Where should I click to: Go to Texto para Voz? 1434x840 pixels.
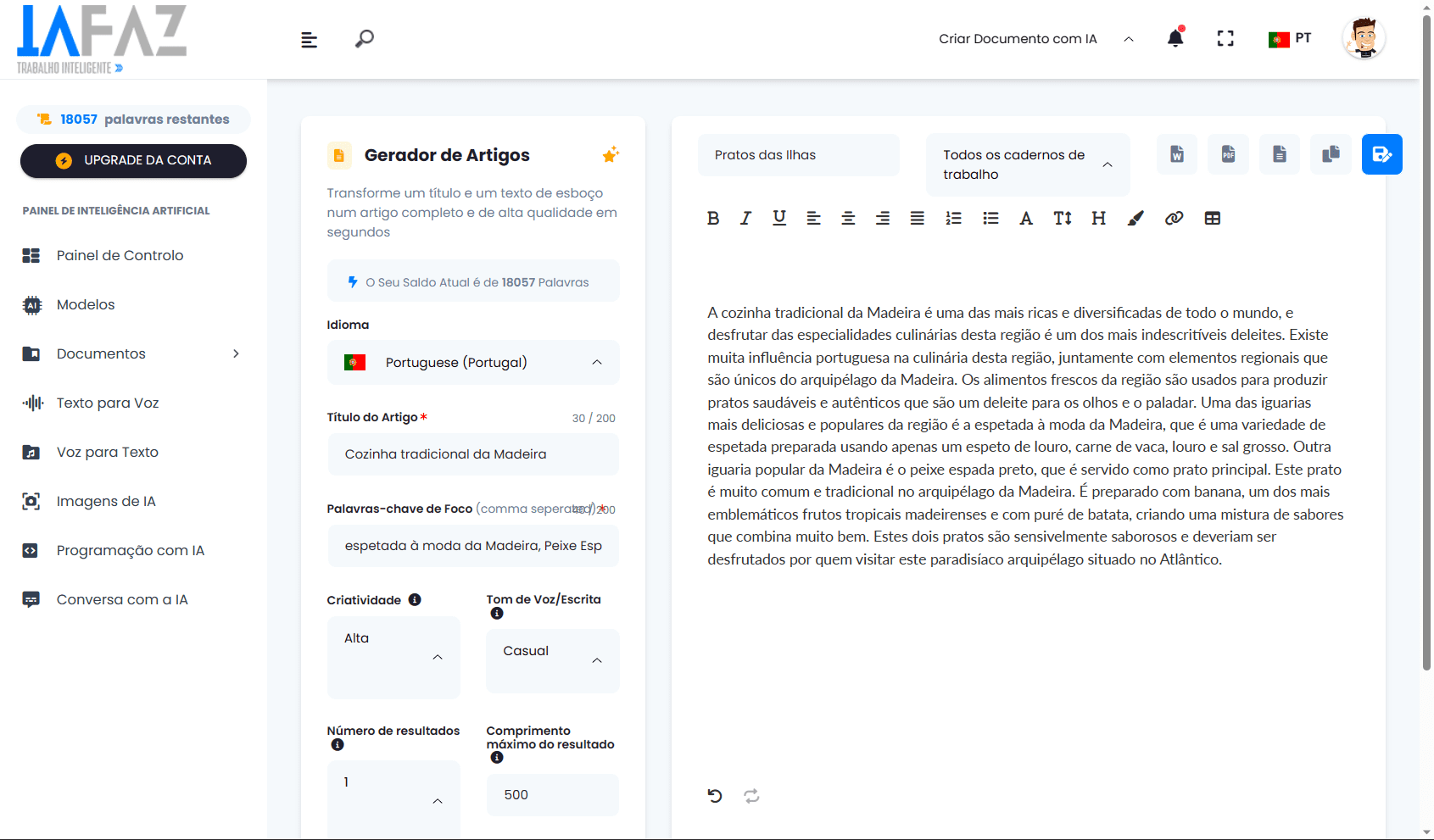(x=108, y=403)
